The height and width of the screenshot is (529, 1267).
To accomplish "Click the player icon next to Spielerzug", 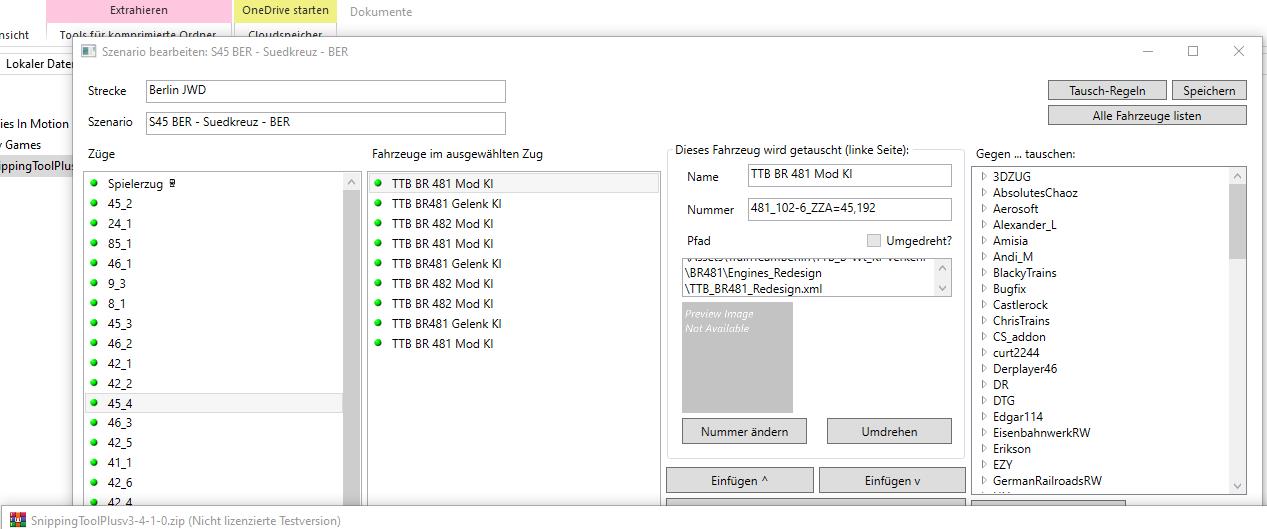I will click(172, 183).
